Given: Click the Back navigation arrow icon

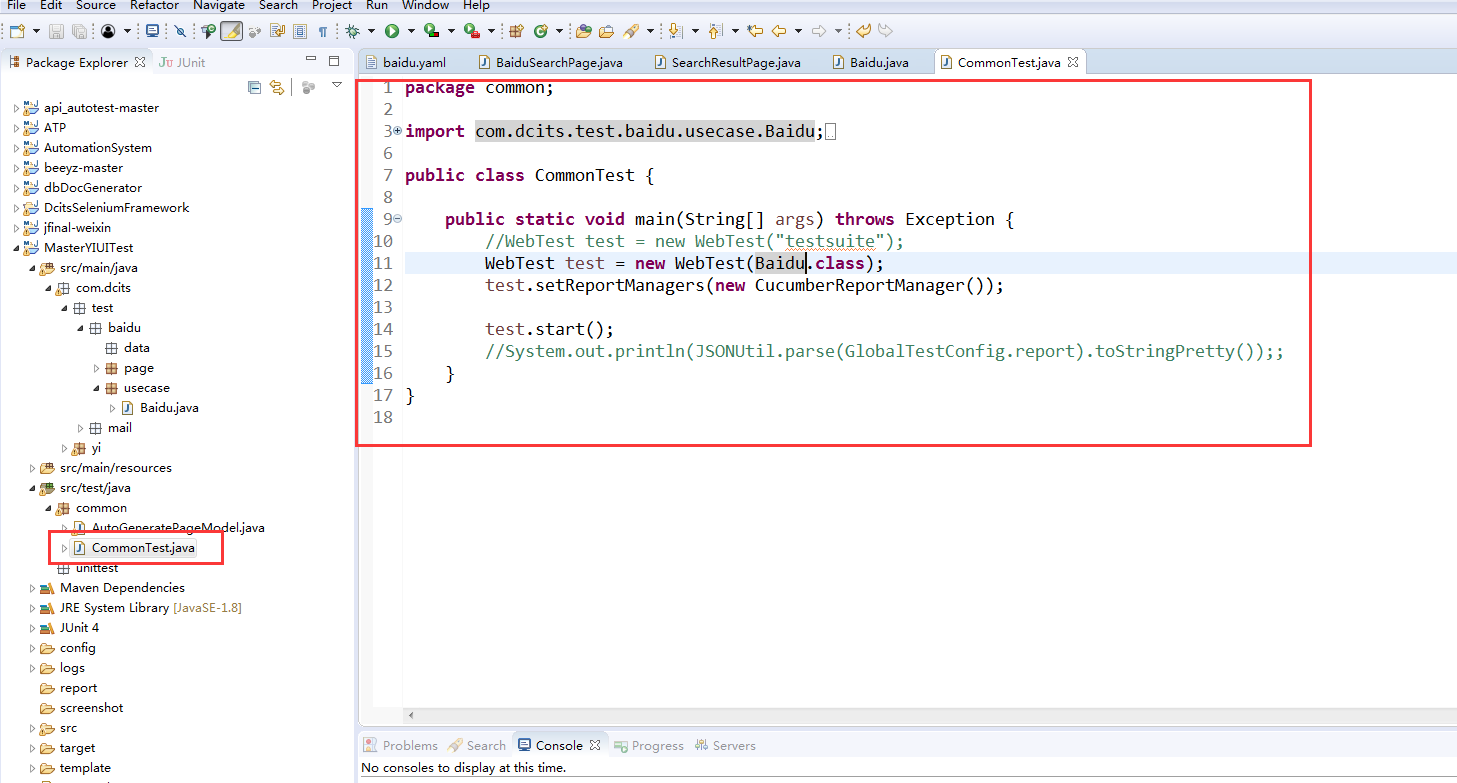Looking at the screenshot, I should tap(779, 32).
